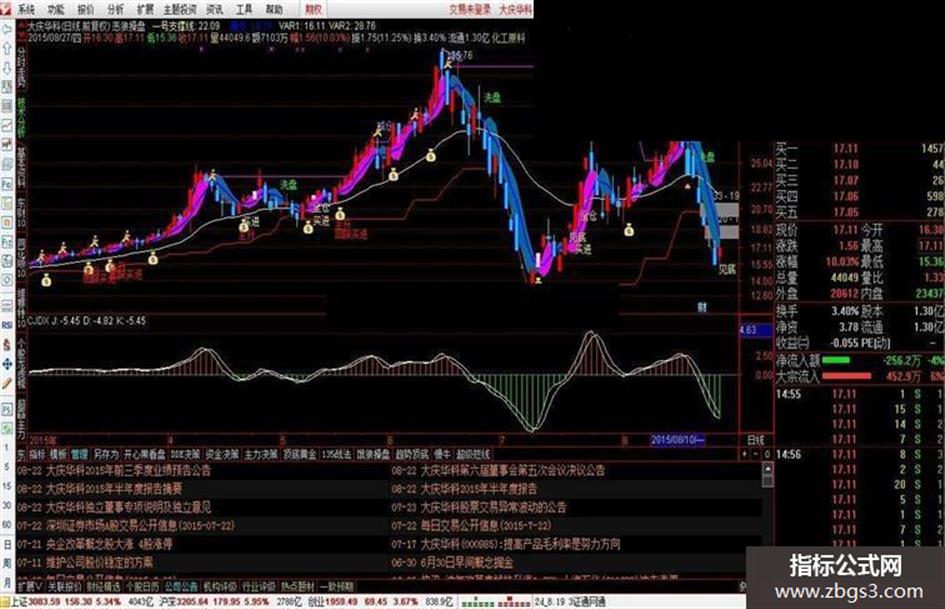Select the 主力决策 indicator tab
This screenshot has height=609, width=945.
click(x=261, y=454)
